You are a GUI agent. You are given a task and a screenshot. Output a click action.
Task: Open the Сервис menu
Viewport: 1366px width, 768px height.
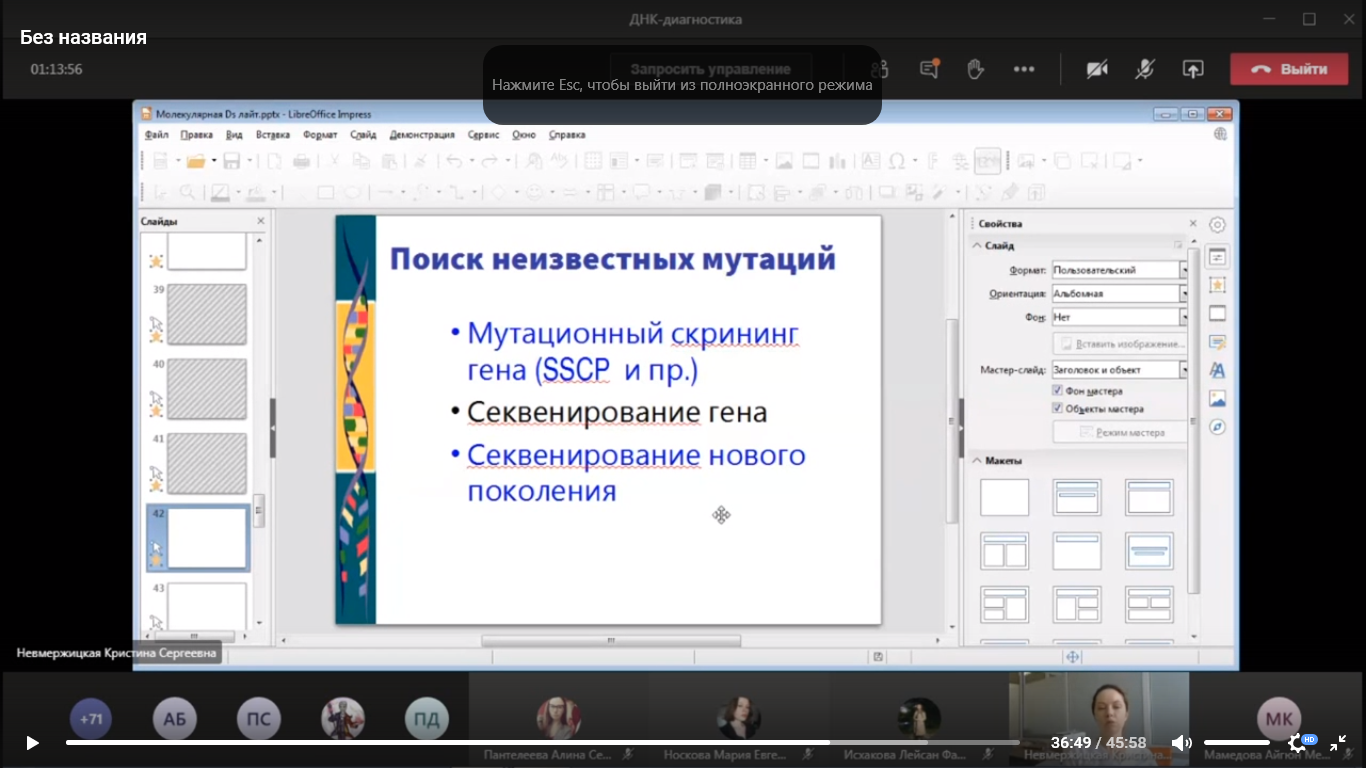click(483, 134)
